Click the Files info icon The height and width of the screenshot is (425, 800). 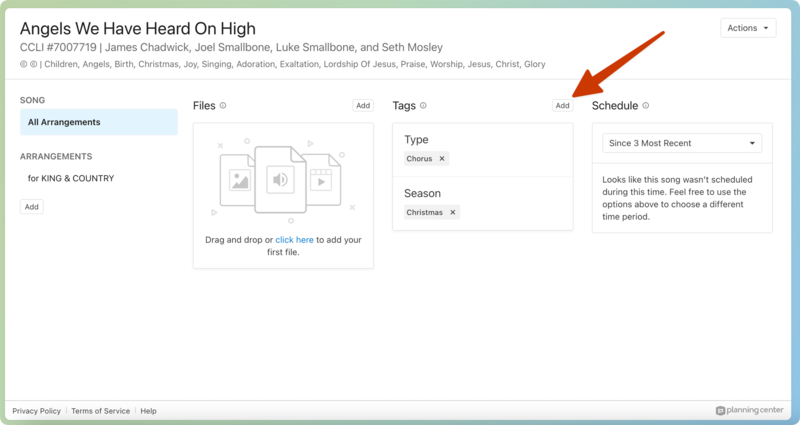[x=223, y=106]
